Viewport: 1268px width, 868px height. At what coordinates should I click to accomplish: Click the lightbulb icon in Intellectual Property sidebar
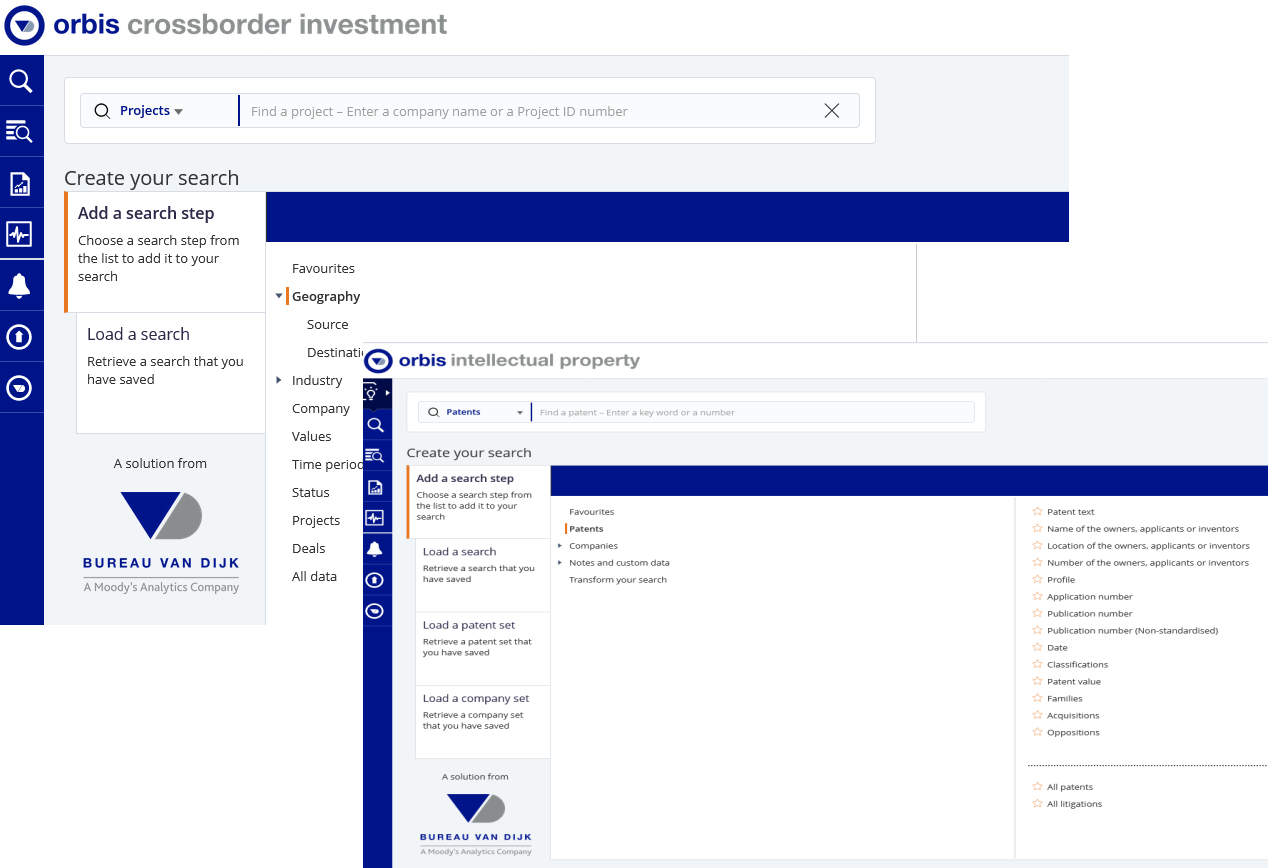tap(371, 392)
